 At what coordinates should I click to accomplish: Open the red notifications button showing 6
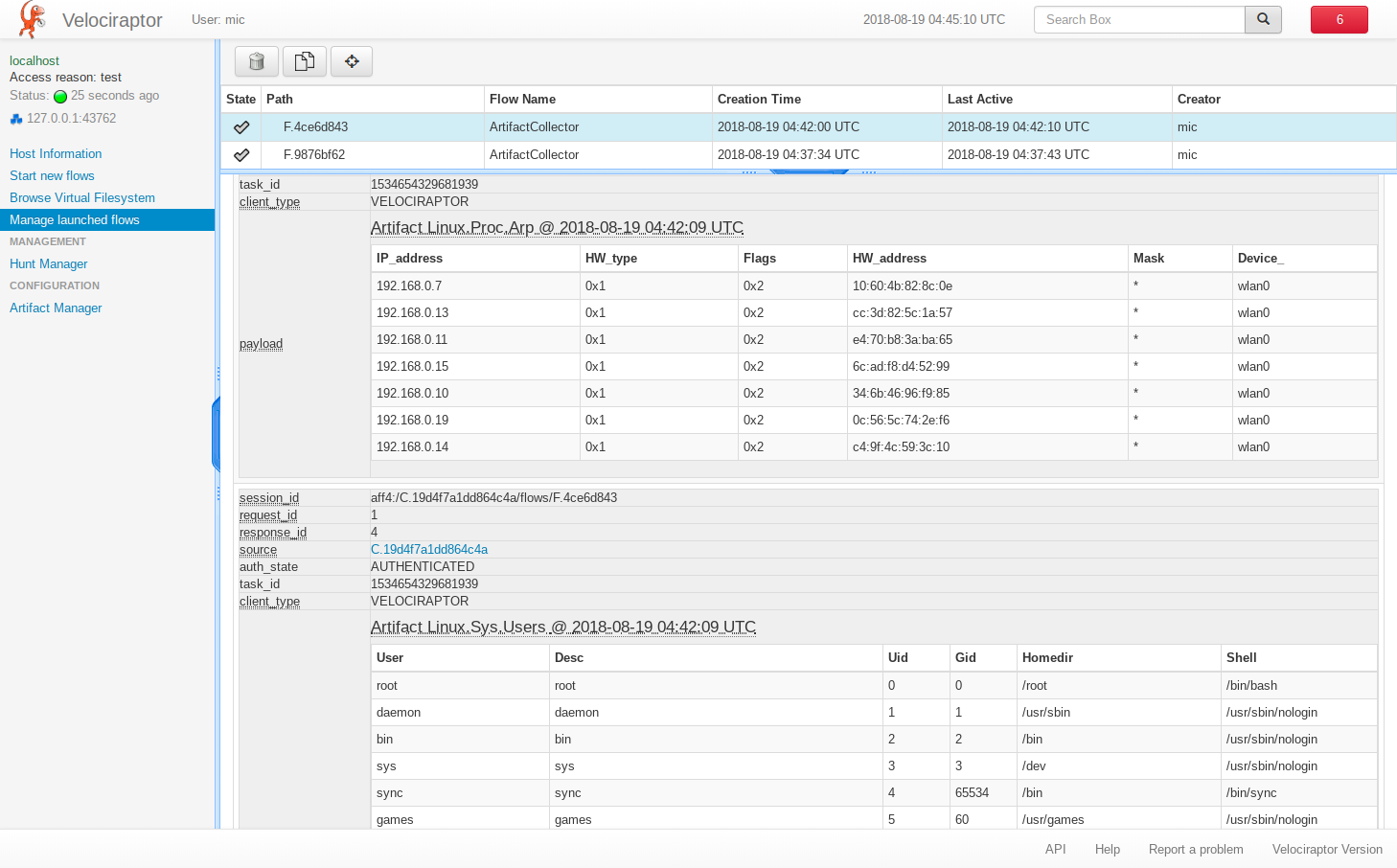tap(1339, 19)
